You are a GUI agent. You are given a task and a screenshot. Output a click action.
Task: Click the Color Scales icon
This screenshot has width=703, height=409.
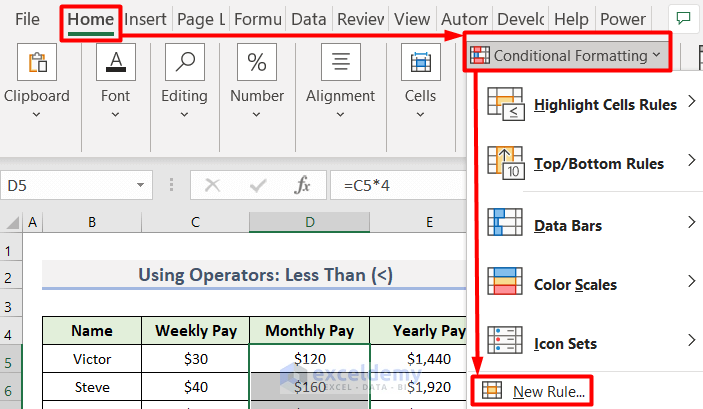[x=505, y=281]
